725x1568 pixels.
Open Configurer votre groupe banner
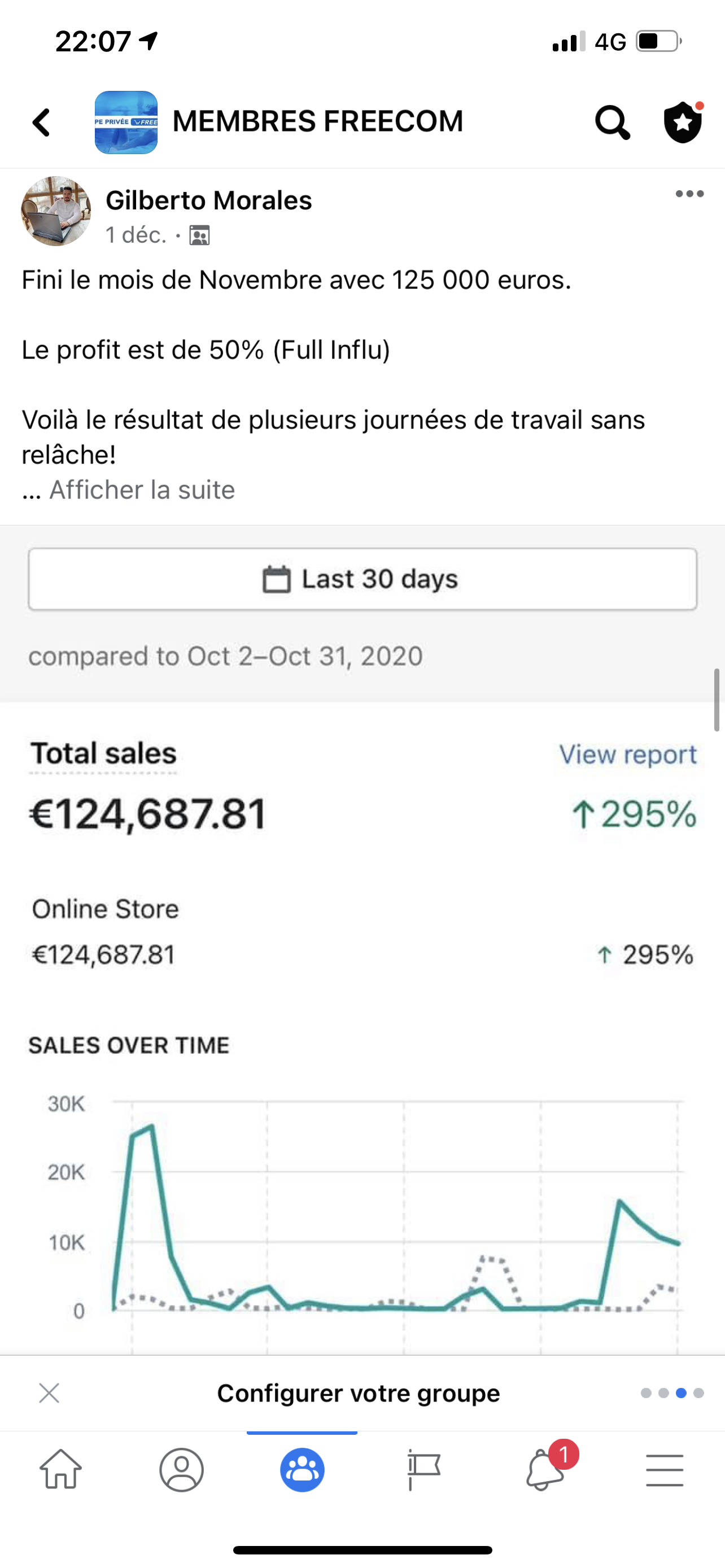359,1392
